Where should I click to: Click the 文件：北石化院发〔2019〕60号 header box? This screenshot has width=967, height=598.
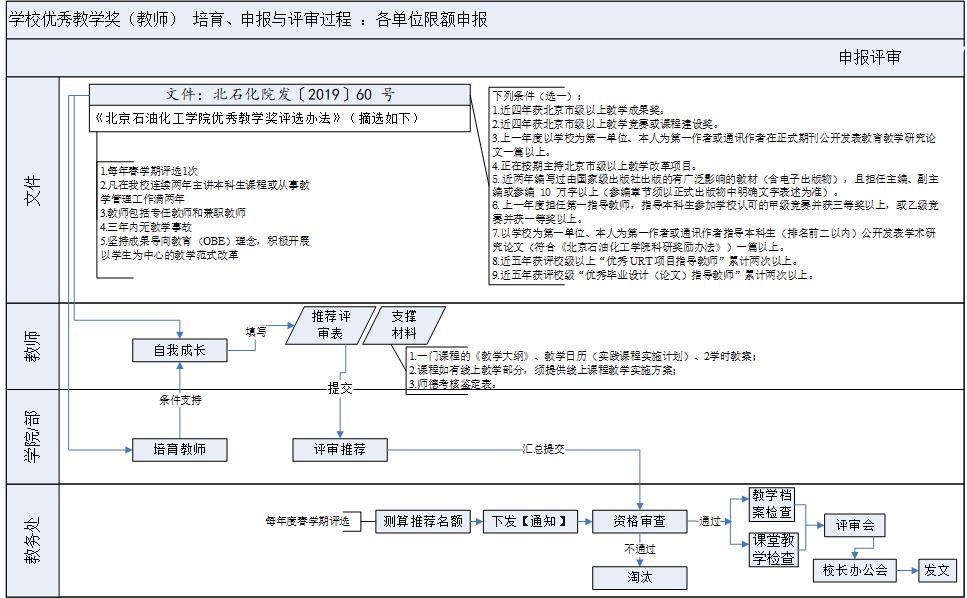280,95
